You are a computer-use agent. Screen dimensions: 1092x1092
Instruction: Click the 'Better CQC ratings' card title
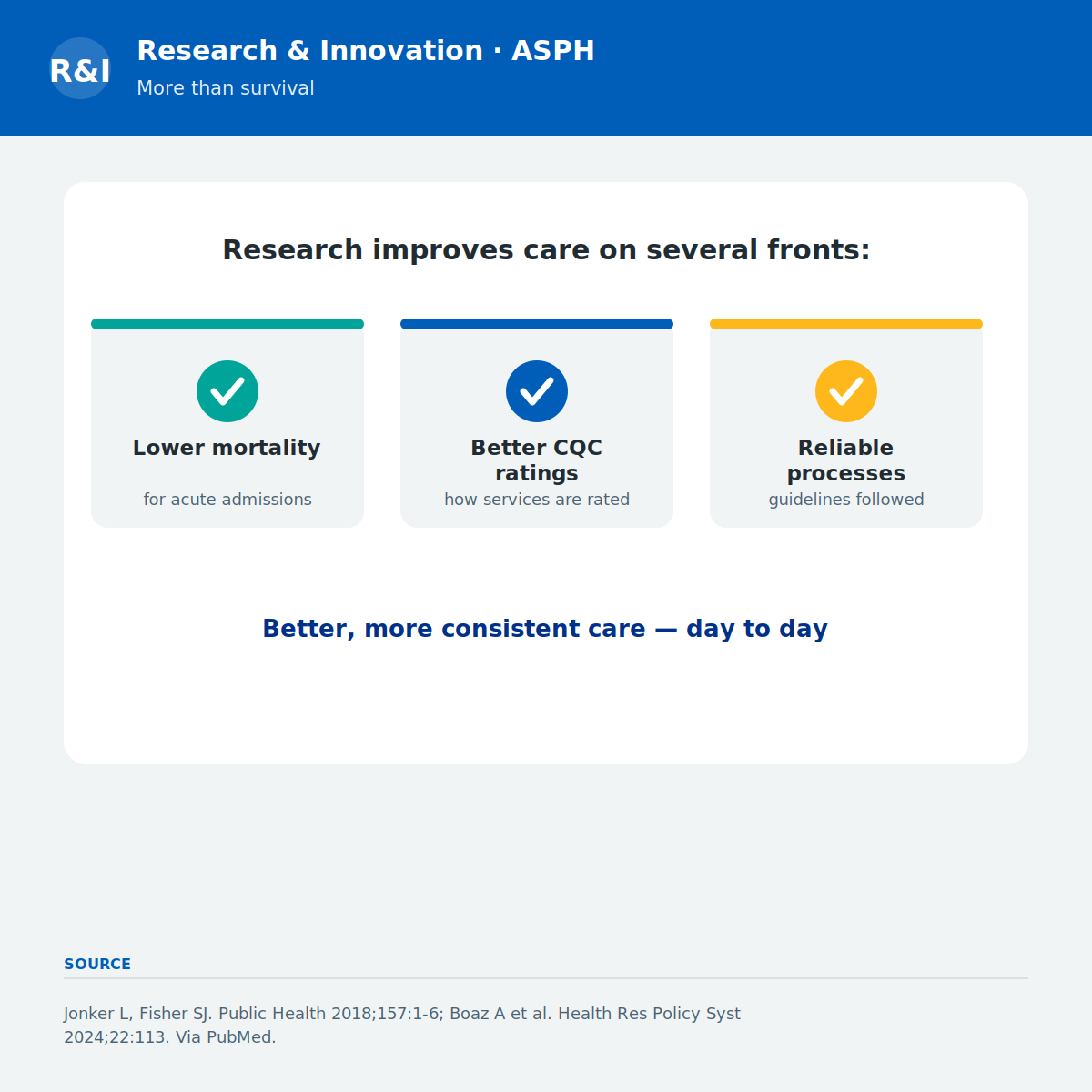coord(537,460)
